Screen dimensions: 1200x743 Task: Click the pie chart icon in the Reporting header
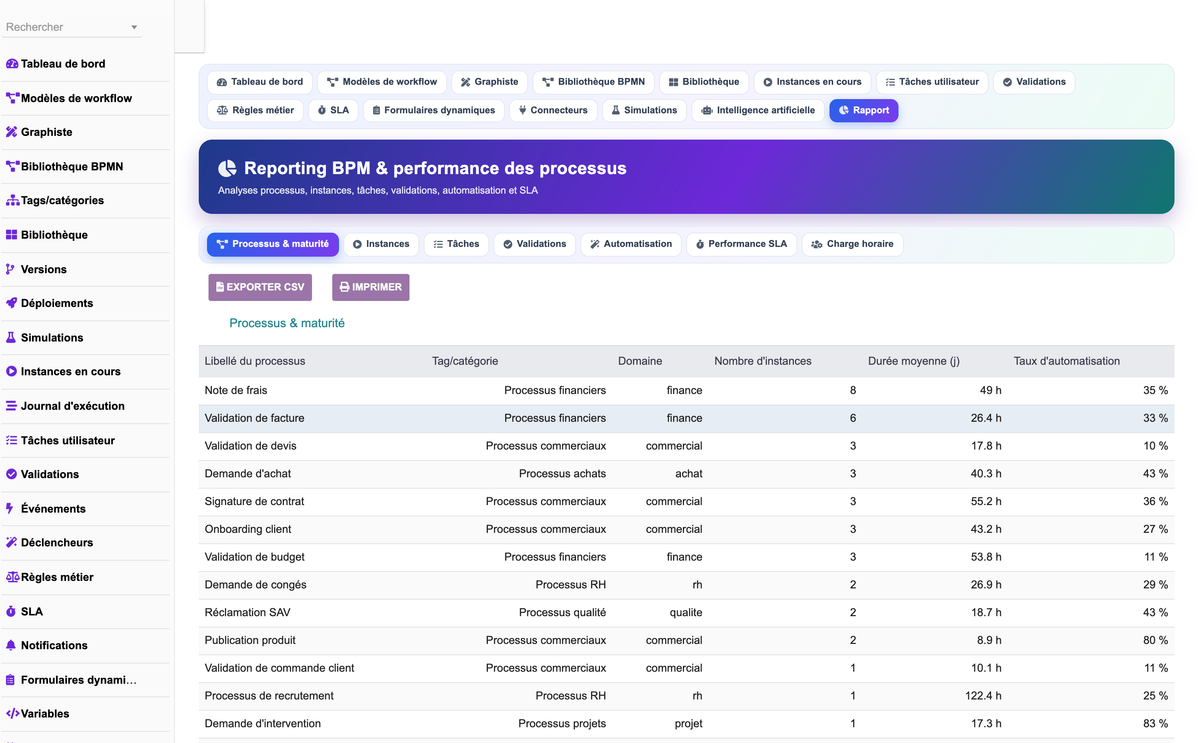pos(228,168)
